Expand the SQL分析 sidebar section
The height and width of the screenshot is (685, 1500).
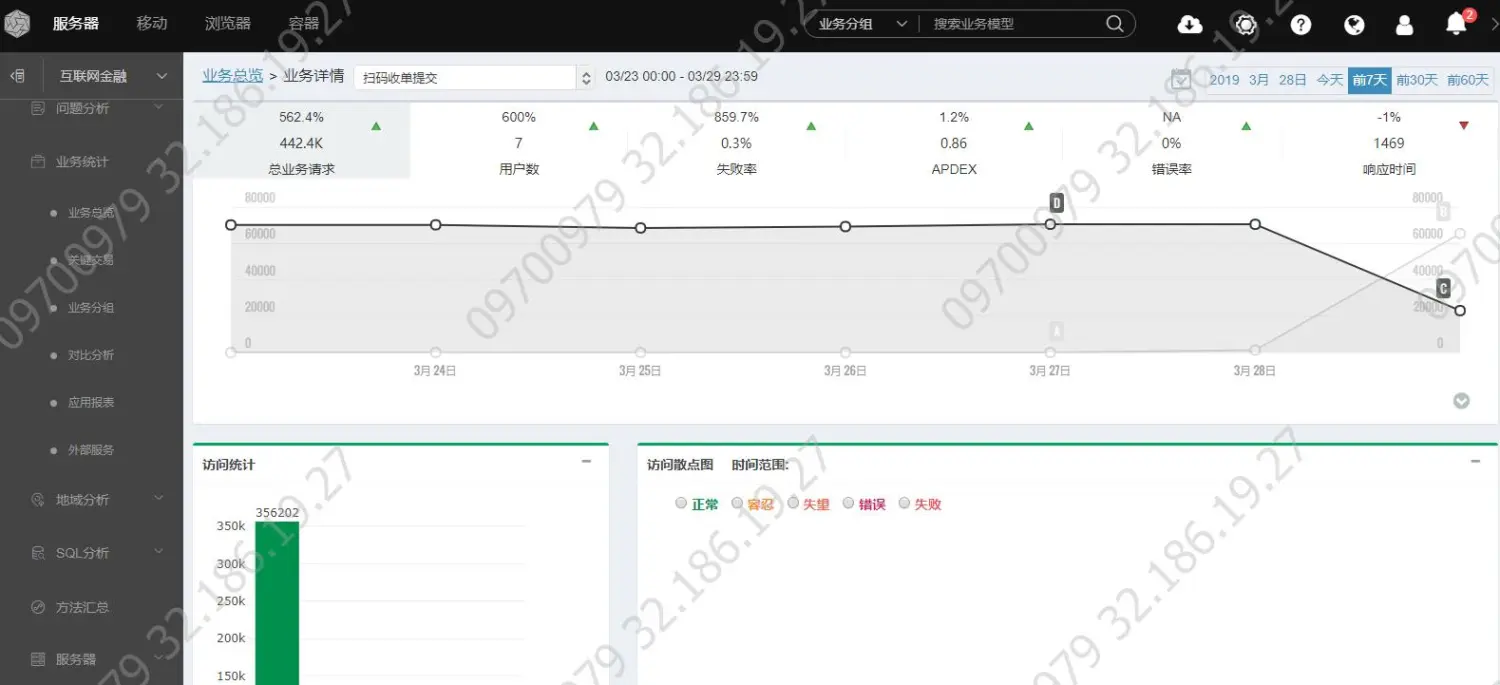click(x=159, y=553)
